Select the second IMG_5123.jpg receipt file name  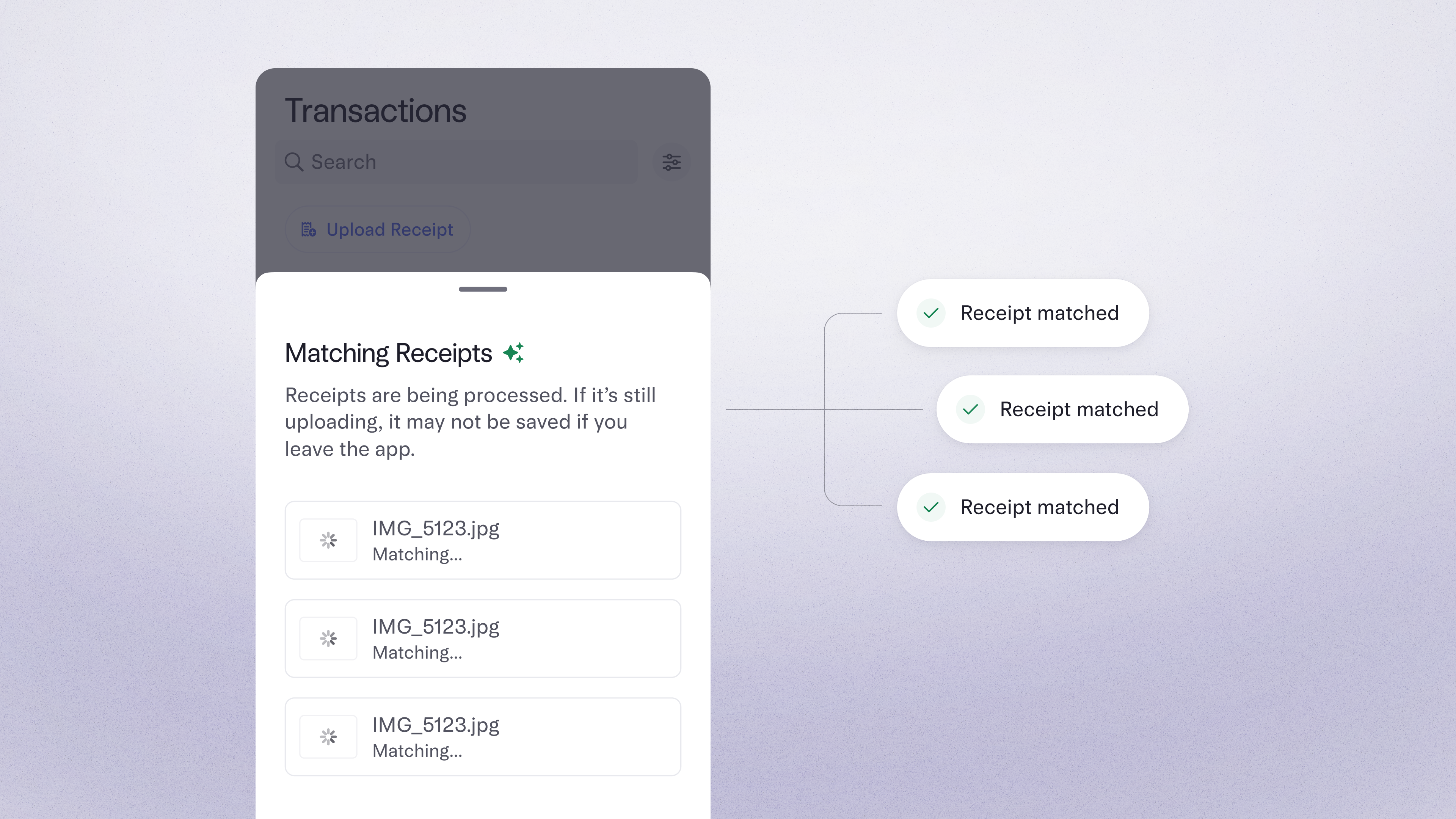point(435,627)
